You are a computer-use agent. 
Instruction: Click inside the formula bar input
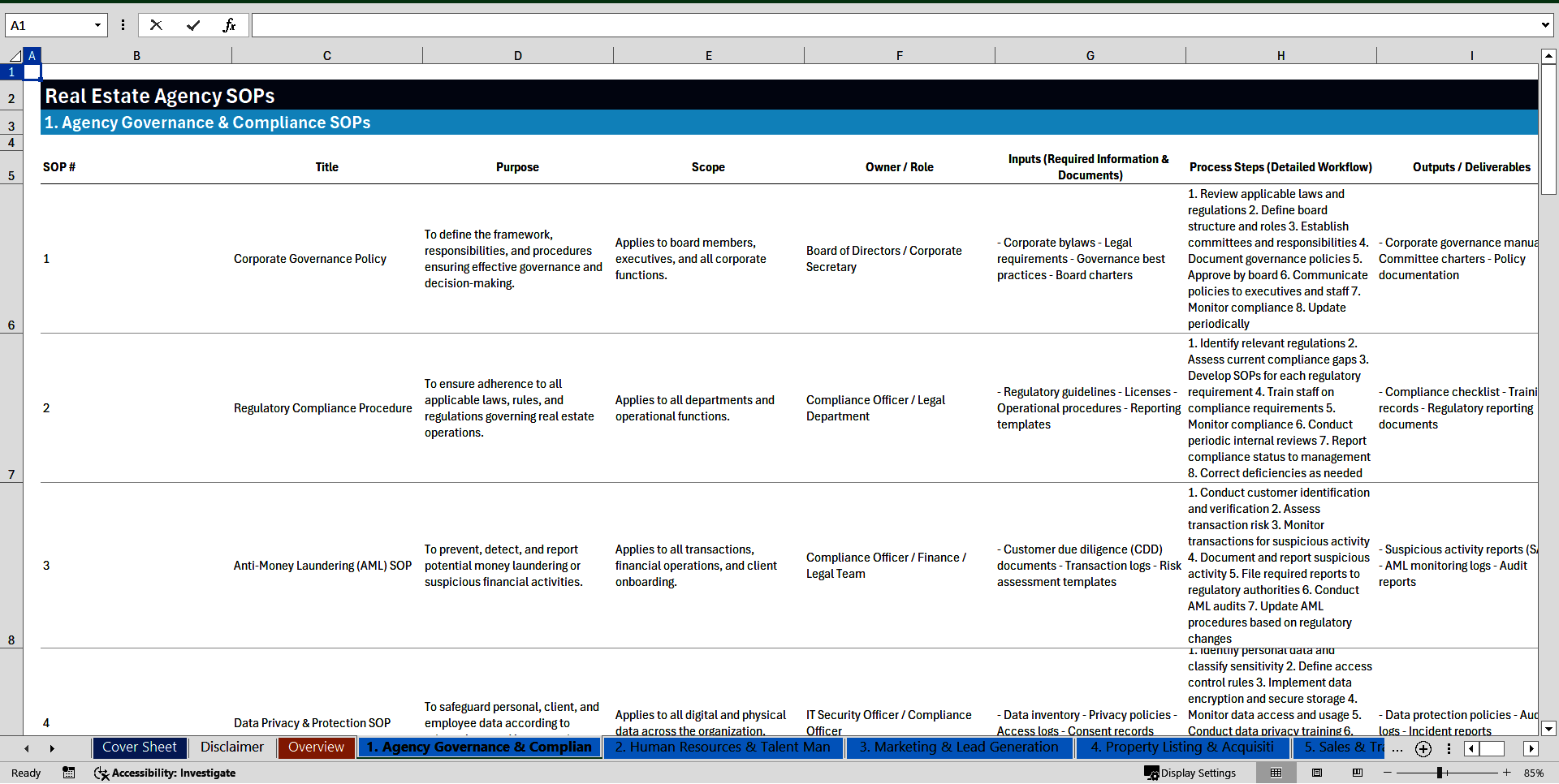tap(893, 25)
